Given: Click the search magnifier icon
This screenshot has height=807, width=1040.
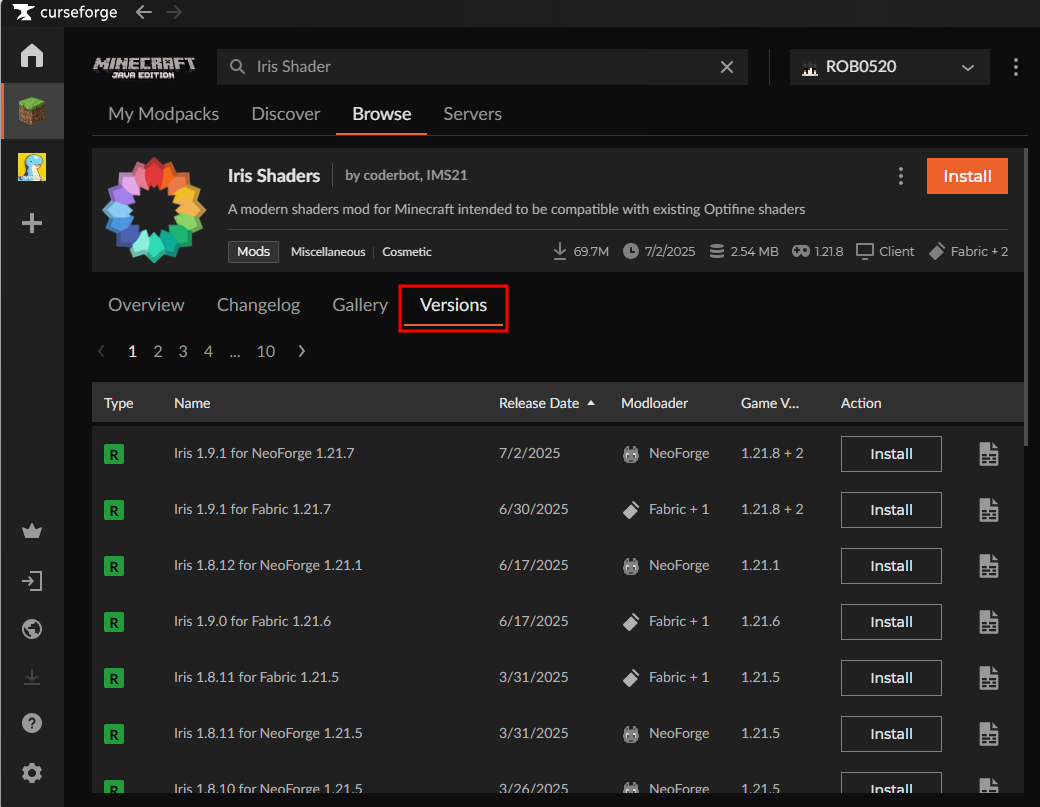Looking at the screenshot, I should (x=237, y=66).
